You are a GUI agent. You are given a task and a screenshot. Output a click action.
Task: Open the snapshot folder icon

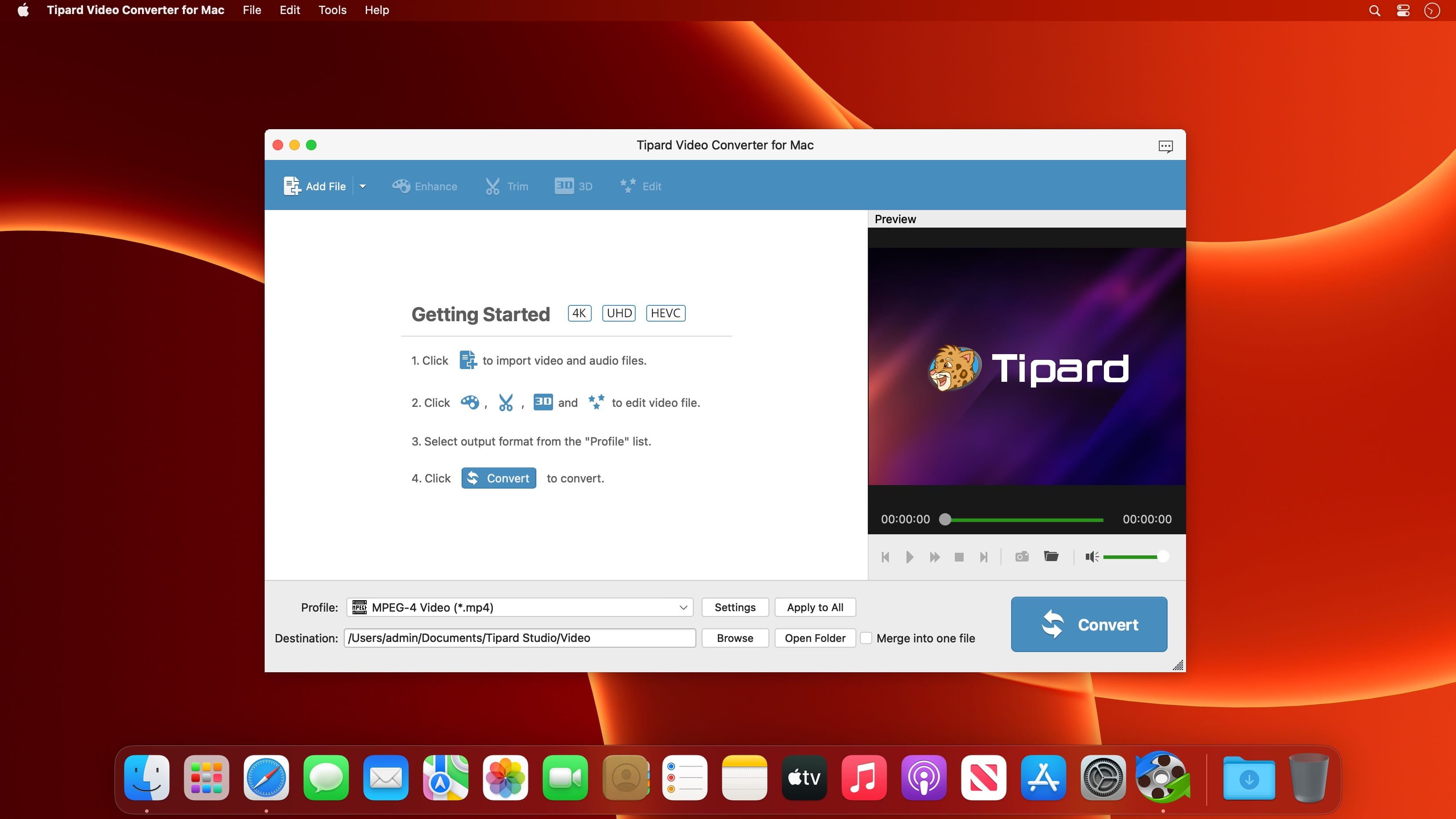(x=1051, y=556)
